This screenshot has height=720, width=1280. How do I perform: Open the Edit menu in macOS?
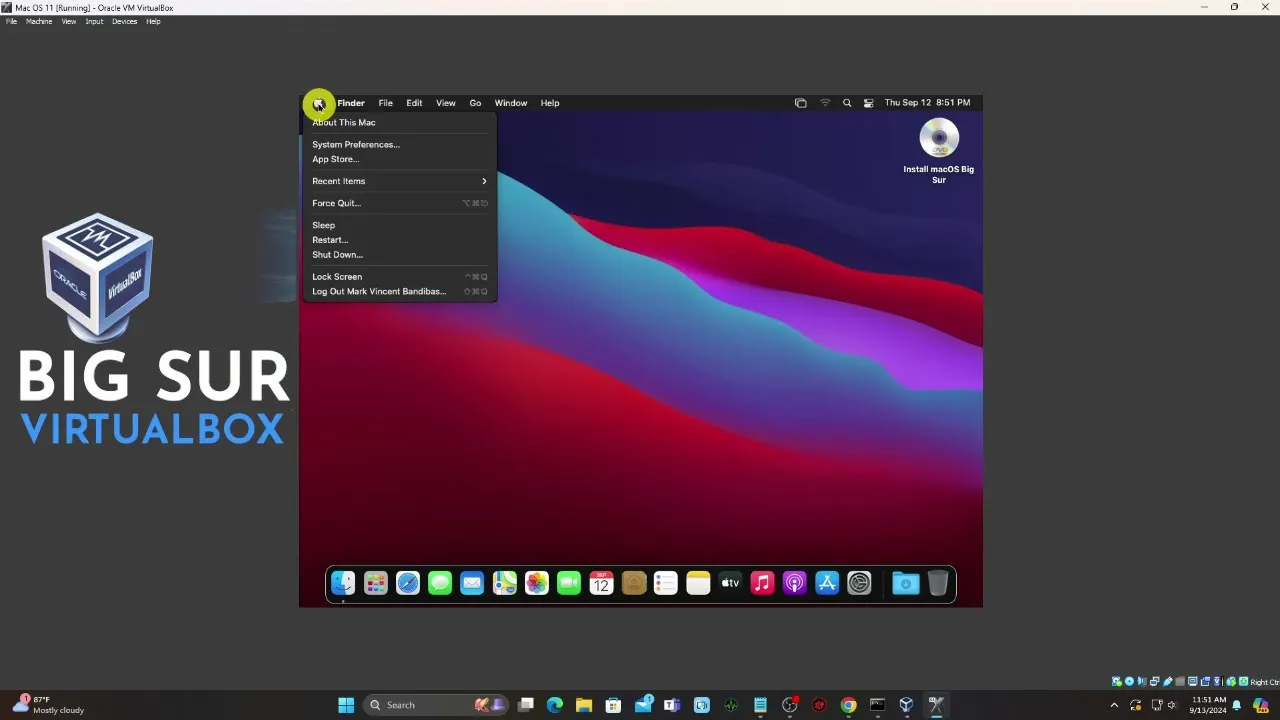(414, 103)
